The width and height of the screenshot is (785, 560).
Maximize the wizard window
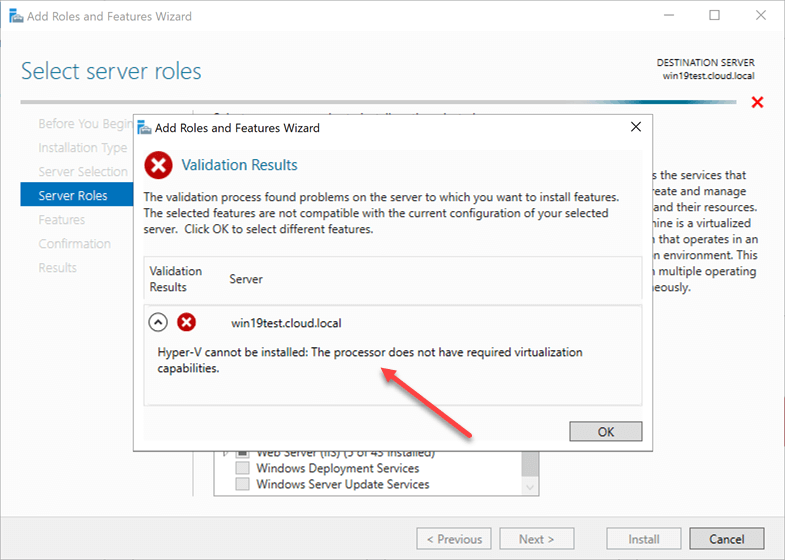coord(714,16)
